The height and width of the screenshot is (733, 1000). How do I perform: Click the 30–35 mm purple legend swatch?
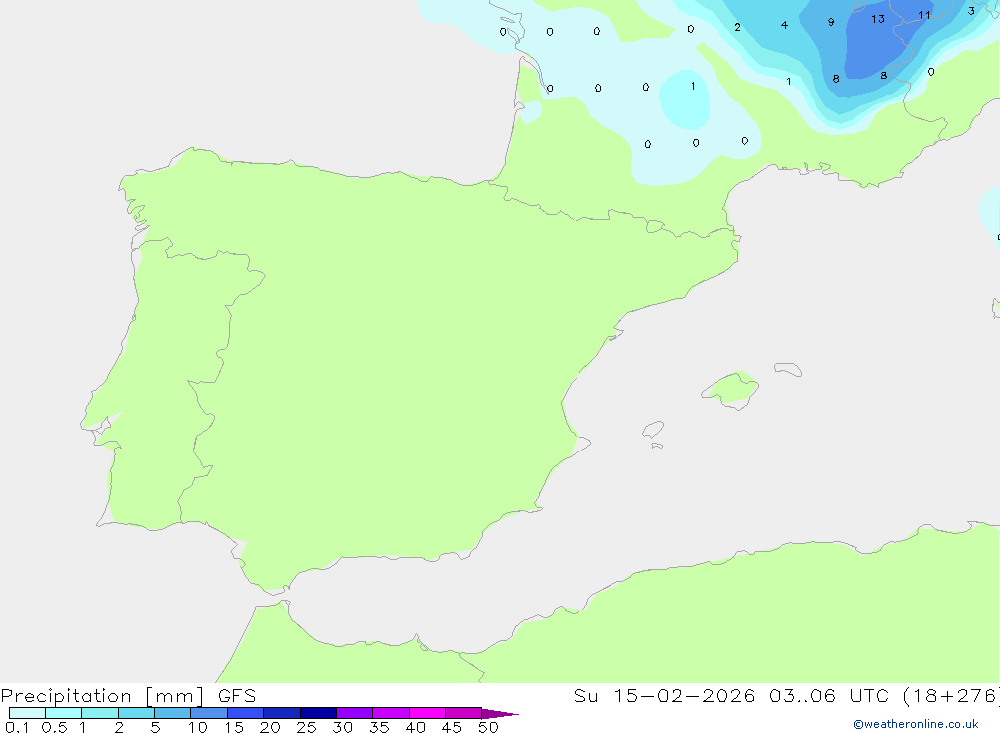354,713
